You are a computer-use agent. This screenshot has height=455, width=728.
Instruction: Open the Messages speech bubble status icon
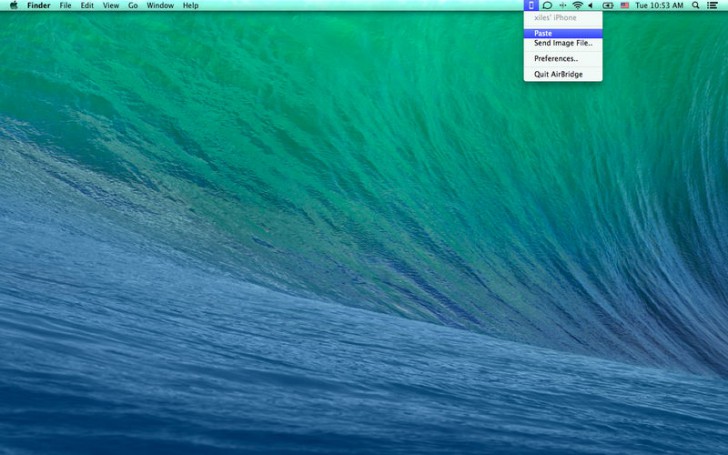[x=547, y=6]
